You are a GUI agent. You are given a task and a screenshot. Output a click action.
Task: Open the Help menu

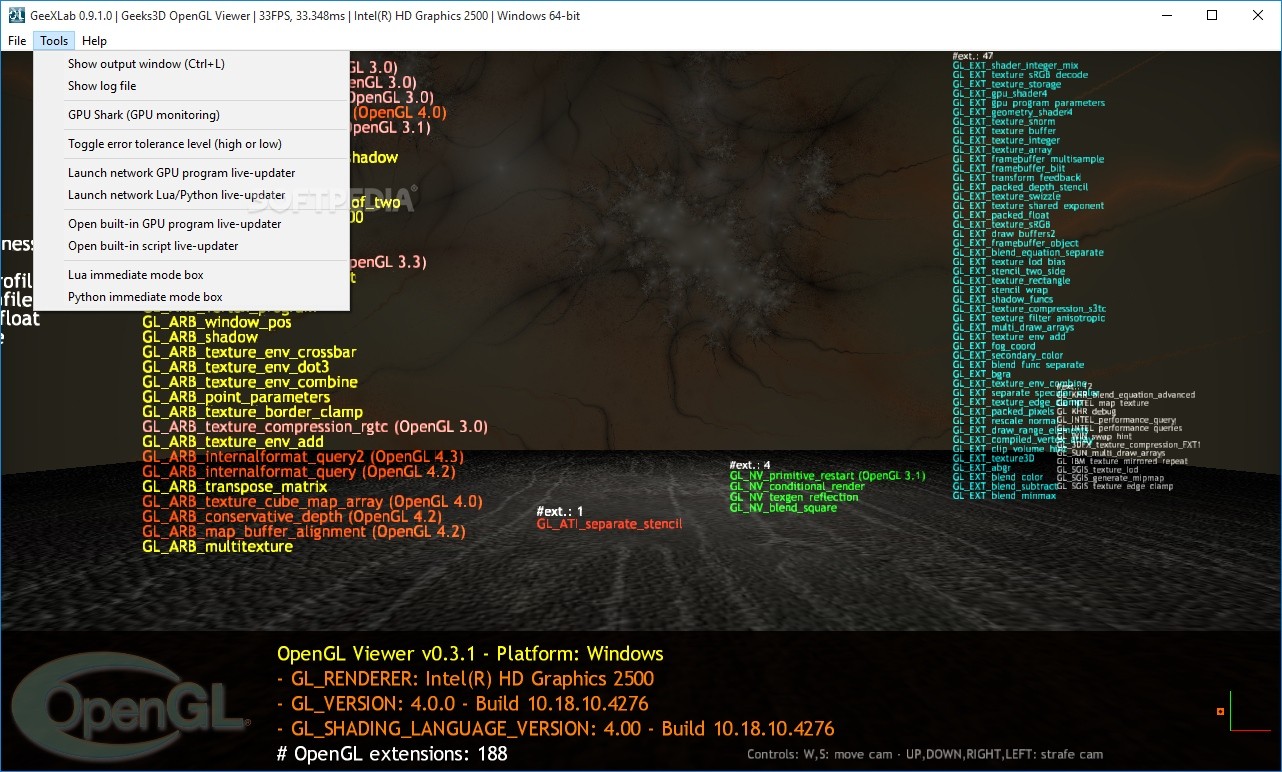click(x=94, y=41)
